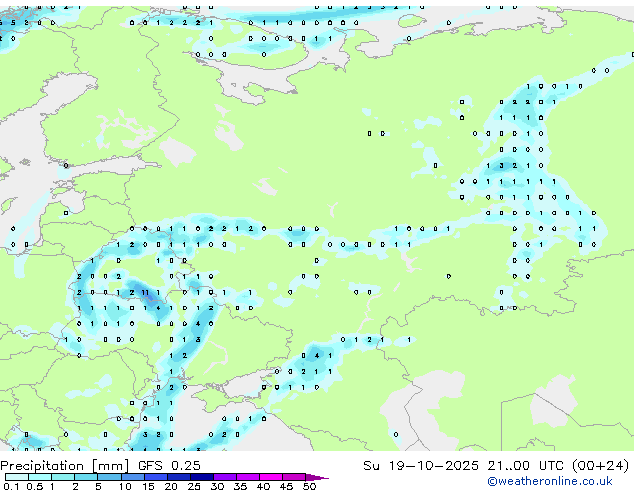Click the 1–2 mm legend swatch
Viewport: 634px width, 490px height.
tap(63, 477)
